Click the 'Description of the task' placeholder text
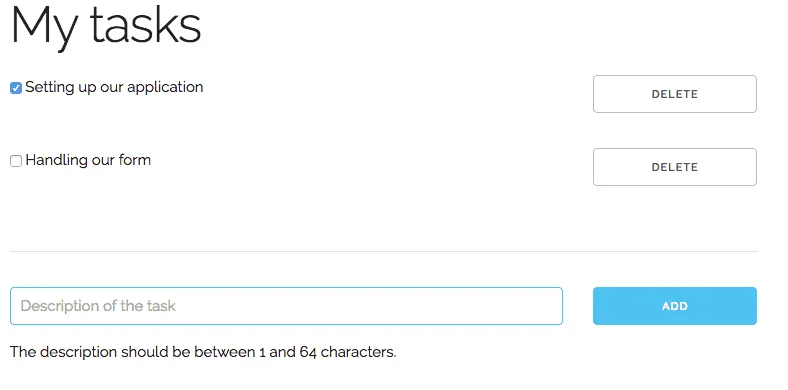Viewport: 788px width, 390px height. 98,306
